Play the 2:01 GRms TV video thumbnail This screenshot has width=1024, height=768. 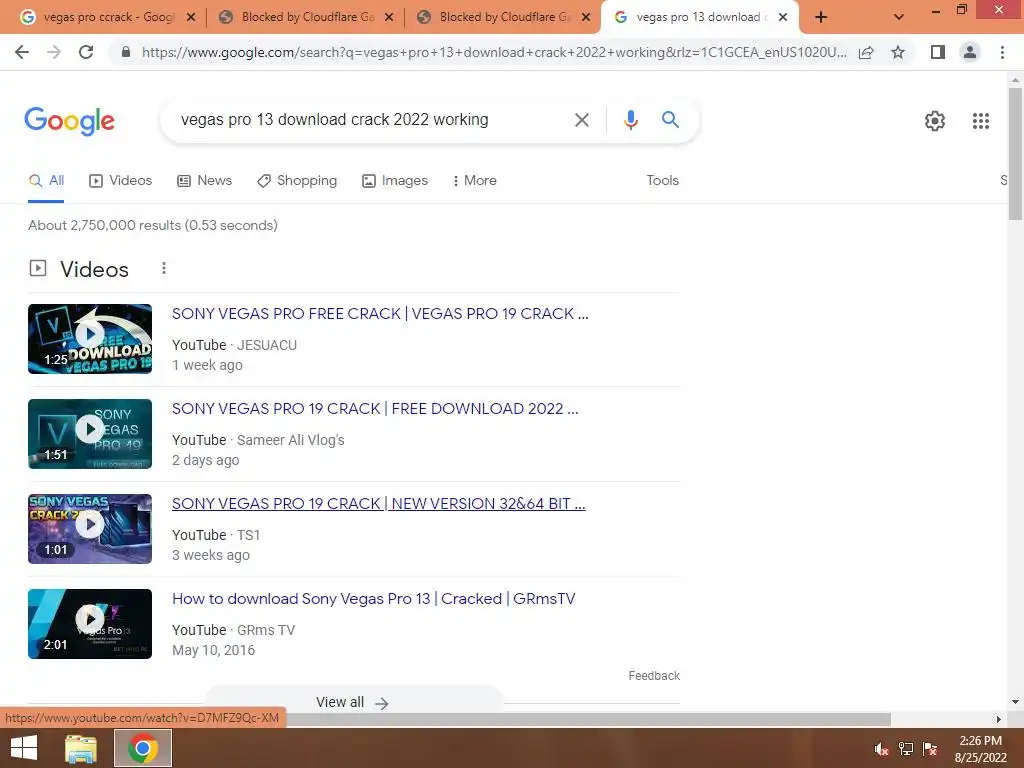point(90,624)
